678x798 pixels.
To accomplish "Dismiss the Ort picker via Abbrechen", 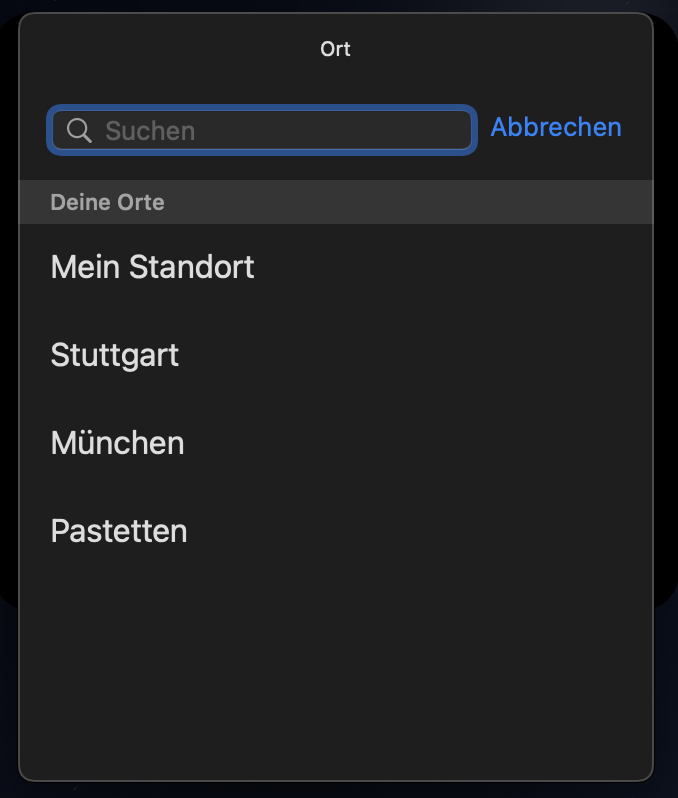I will point(556,128).
